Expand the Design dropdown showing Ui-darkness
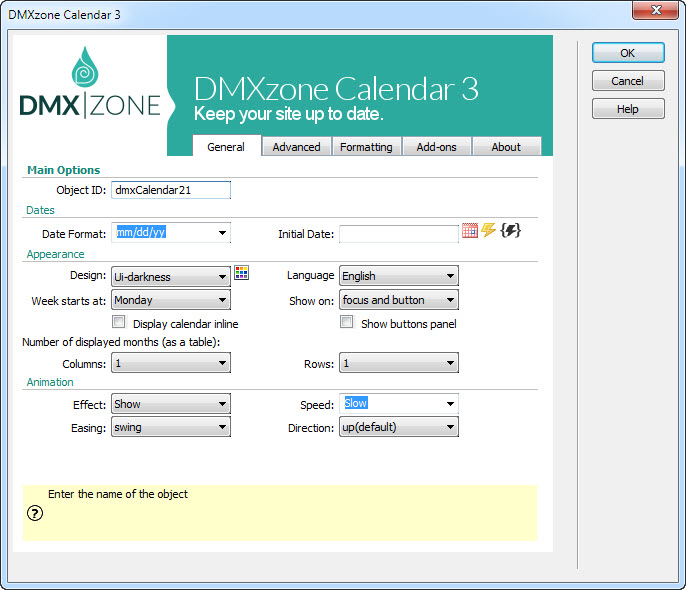 pos(171,276)
